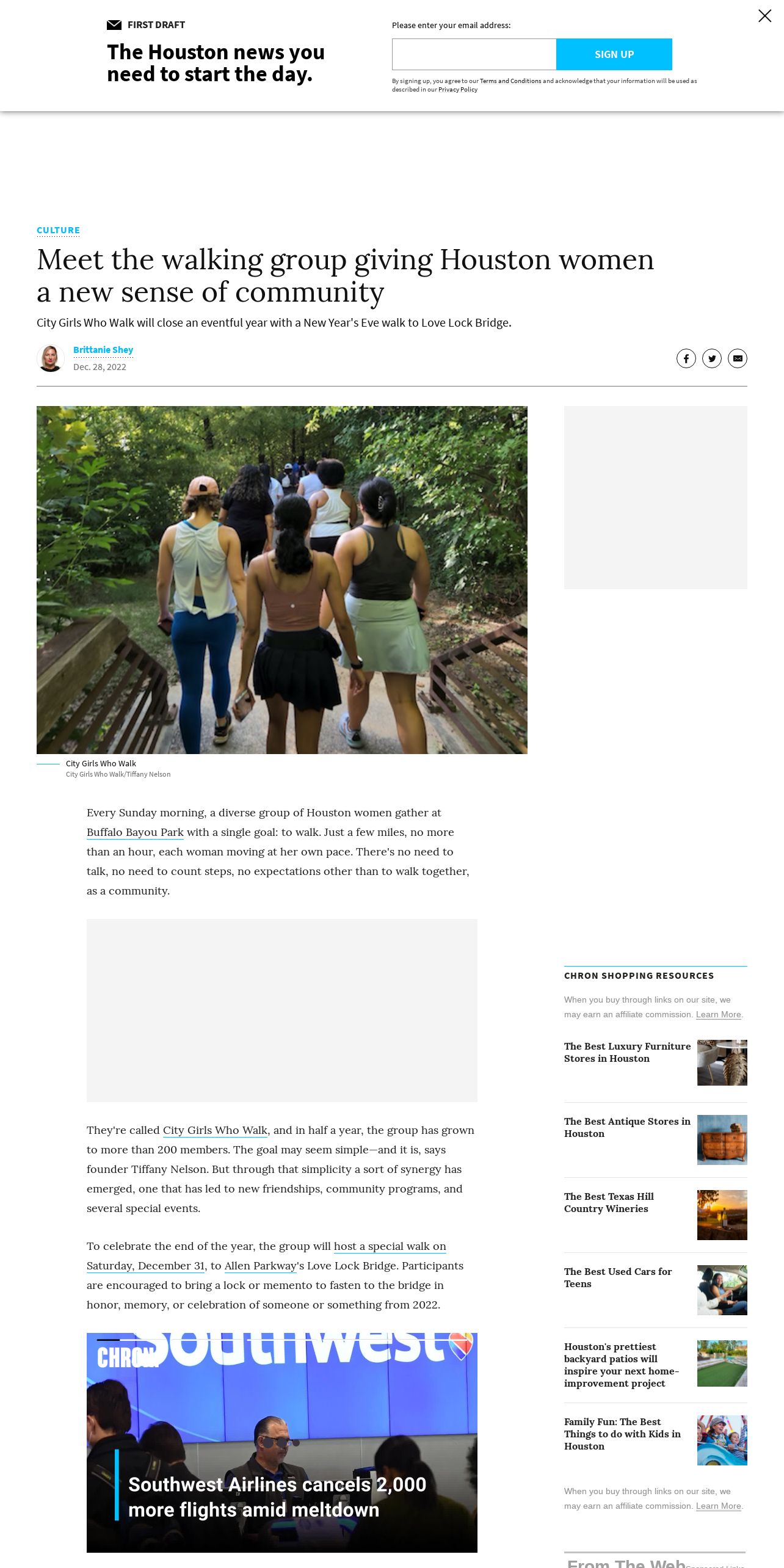Viewport: 784px width, 1568px height.
Task: Open Best Luxury Furniture Stores thumbnail
Action: [722, 1062]
